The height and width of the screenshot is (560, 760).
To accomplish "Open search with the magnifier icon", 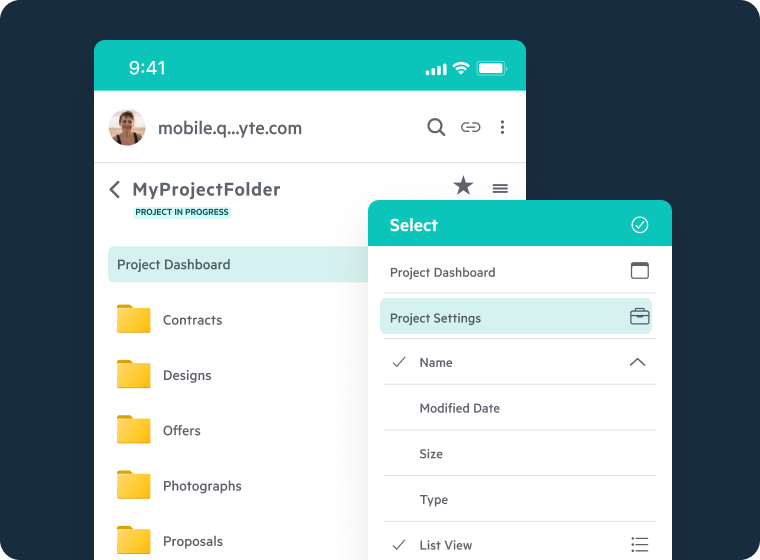I will pyautogui.click(x=436, y=127).
